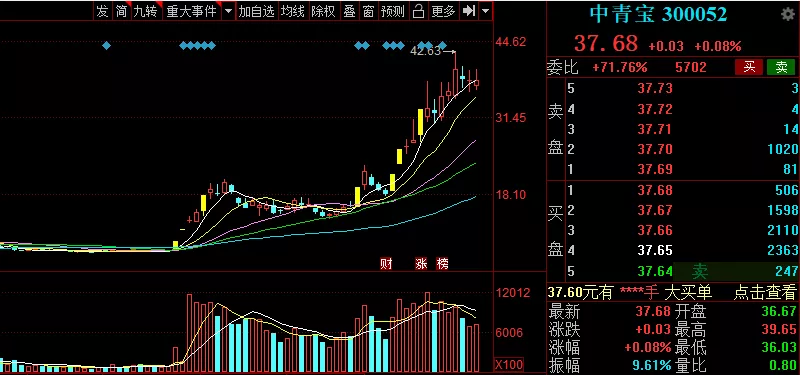800x375 pixels.
Task: Click the 开盘 value 36.67
Action: 779,311
